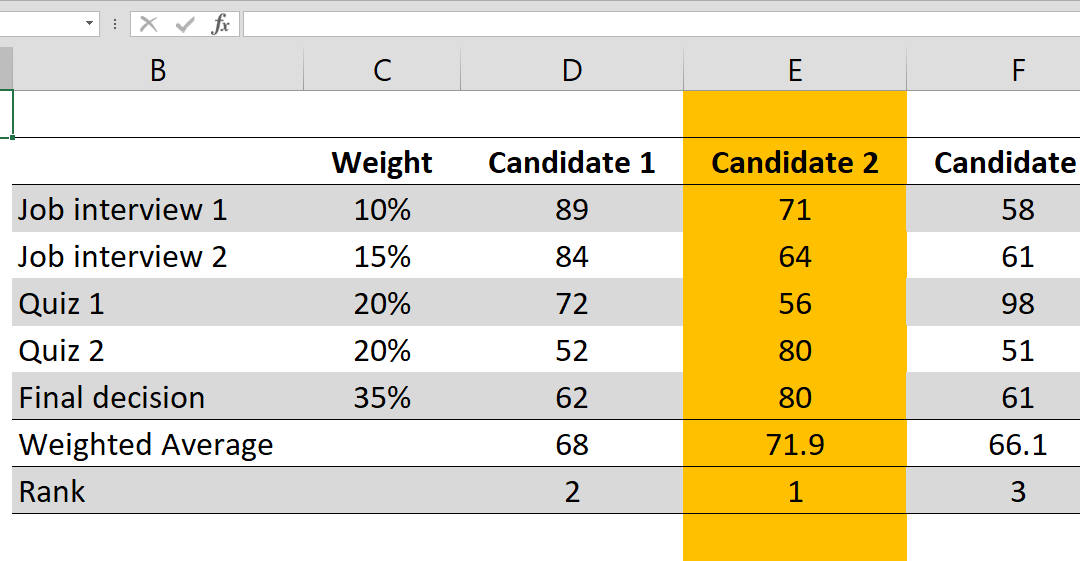
Task: Select column B header
Action: (158, 70)
